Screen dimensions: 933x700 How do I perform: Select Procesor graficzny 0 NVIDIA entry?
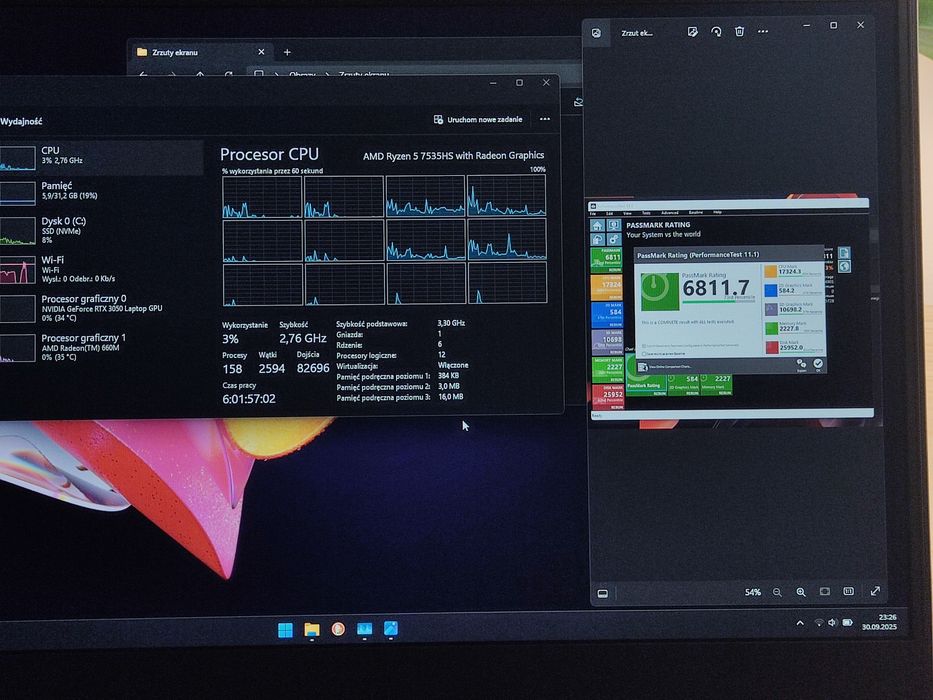click(101, 308)
